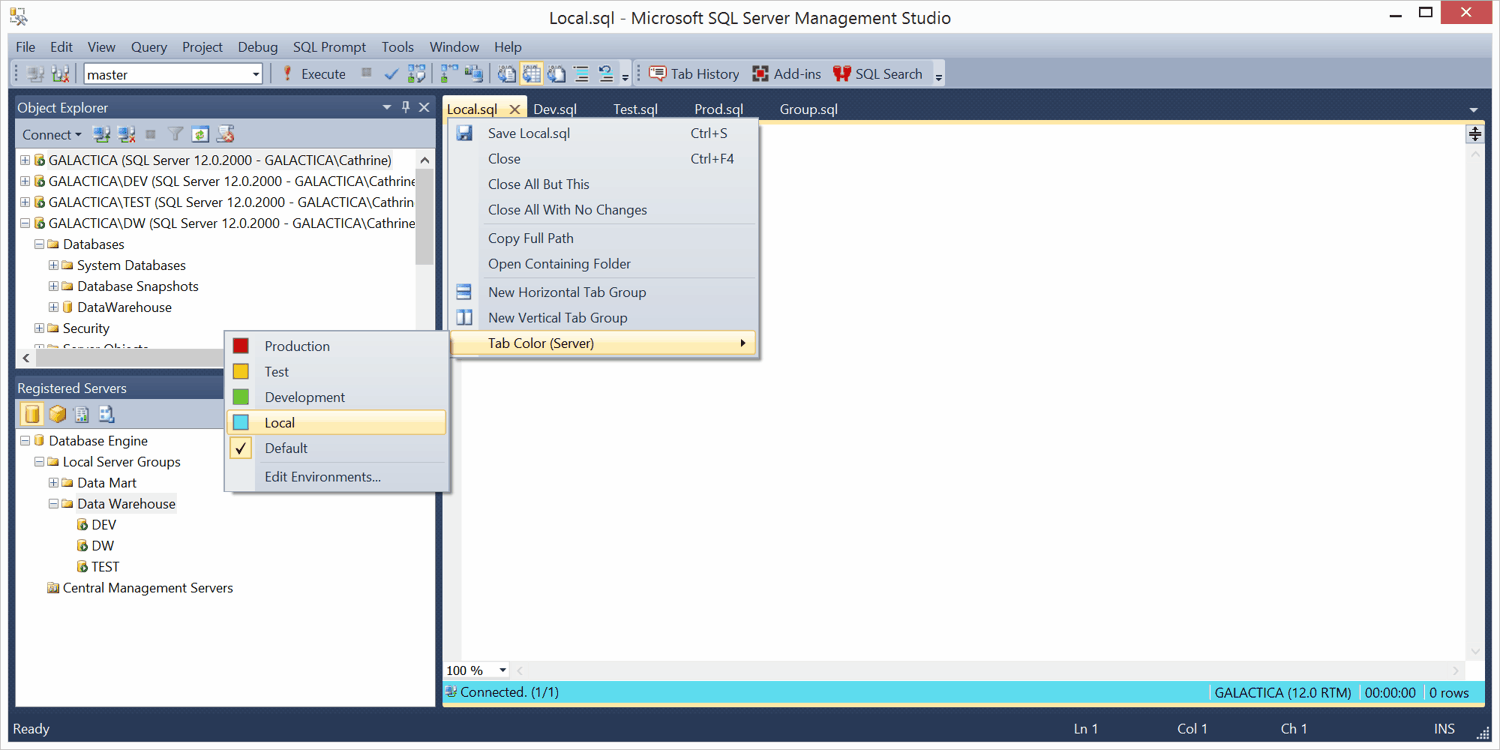Select the Analysis Services cube icon
Screen dimensions: 1500x750
coord(57,414)
